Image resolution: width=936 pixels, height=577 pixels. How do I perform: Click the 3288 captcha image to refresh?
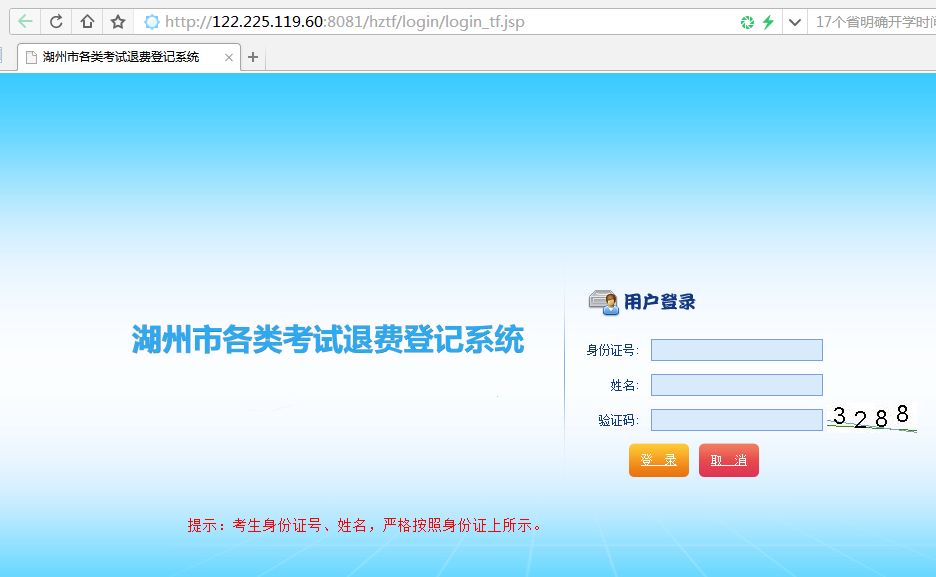coord(871,417)
